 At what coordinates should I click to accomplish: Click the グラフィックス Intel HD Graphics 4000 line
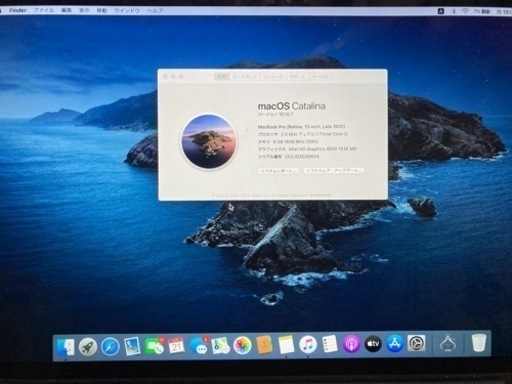[307, 149]
